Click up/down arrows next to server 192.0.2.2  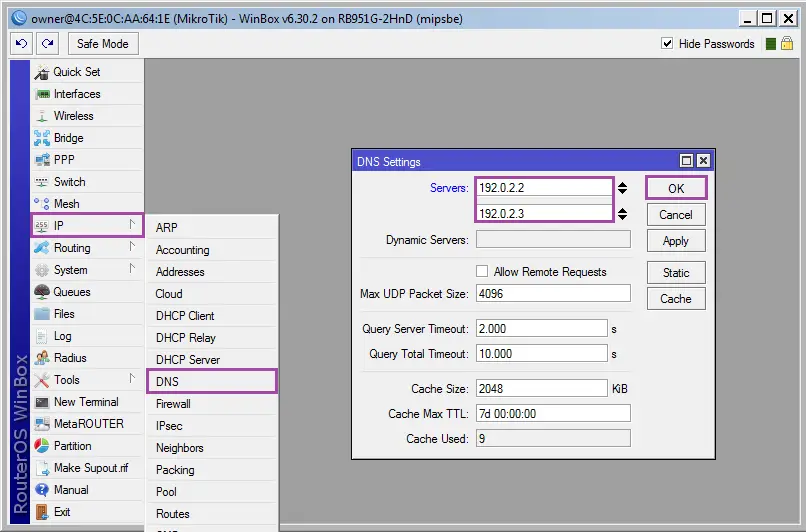[x=622, y=188]
